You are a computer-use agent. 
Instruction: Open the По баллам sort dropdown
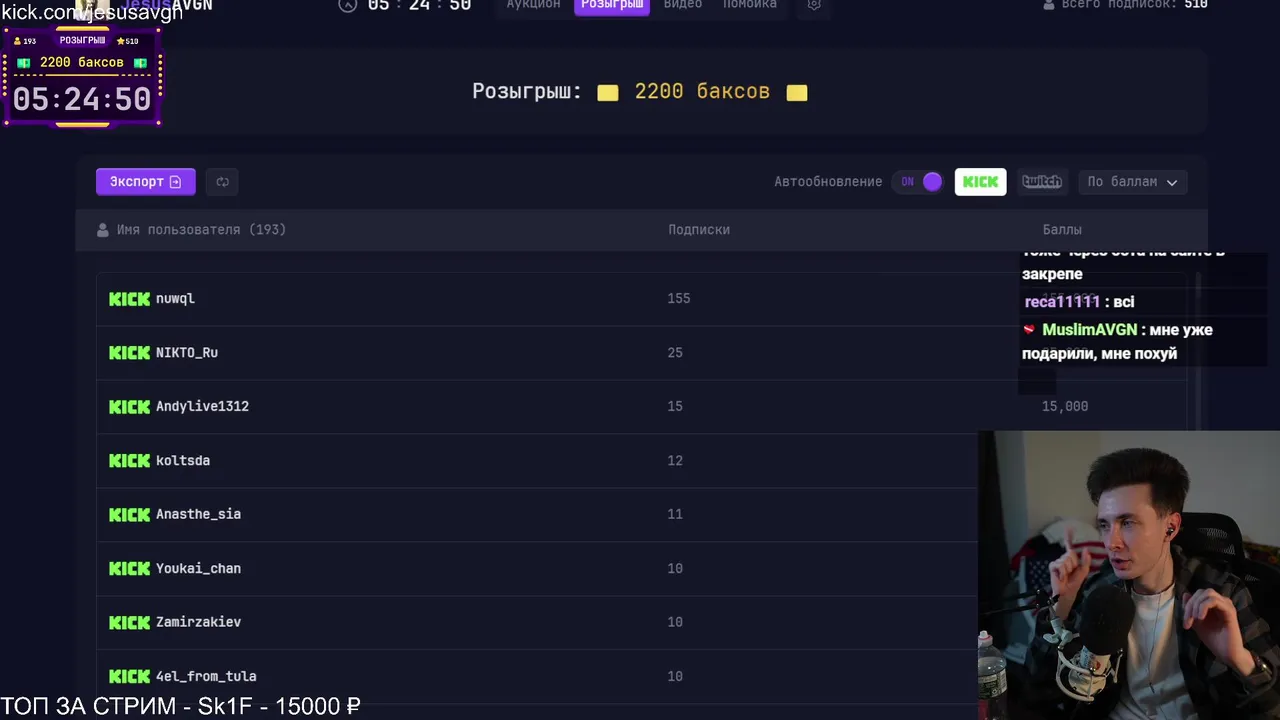click(1132, 181)
